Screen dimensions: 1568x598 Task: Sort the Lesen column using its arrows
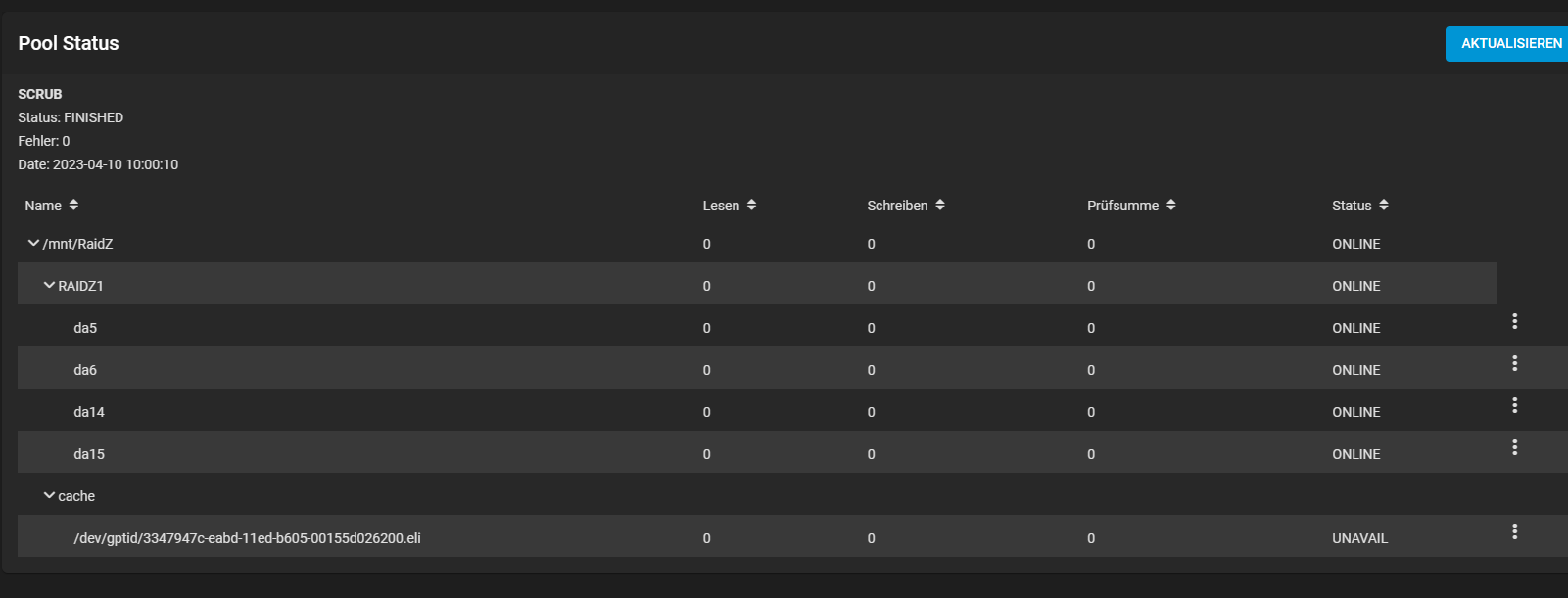(751, 205)
